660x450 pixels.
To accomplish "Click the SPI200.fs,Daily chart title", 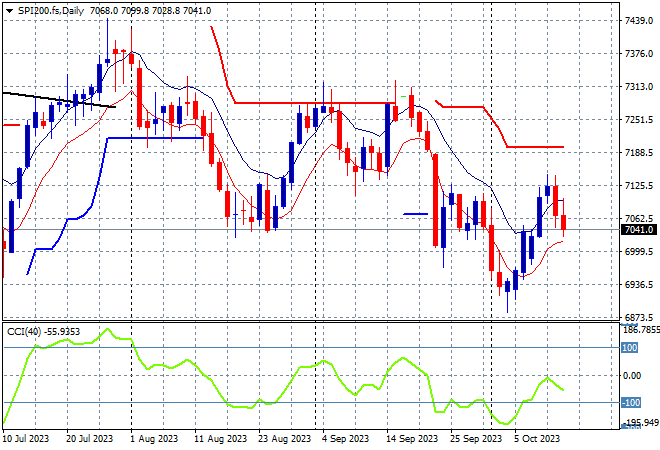I will (x=51, y=11).
